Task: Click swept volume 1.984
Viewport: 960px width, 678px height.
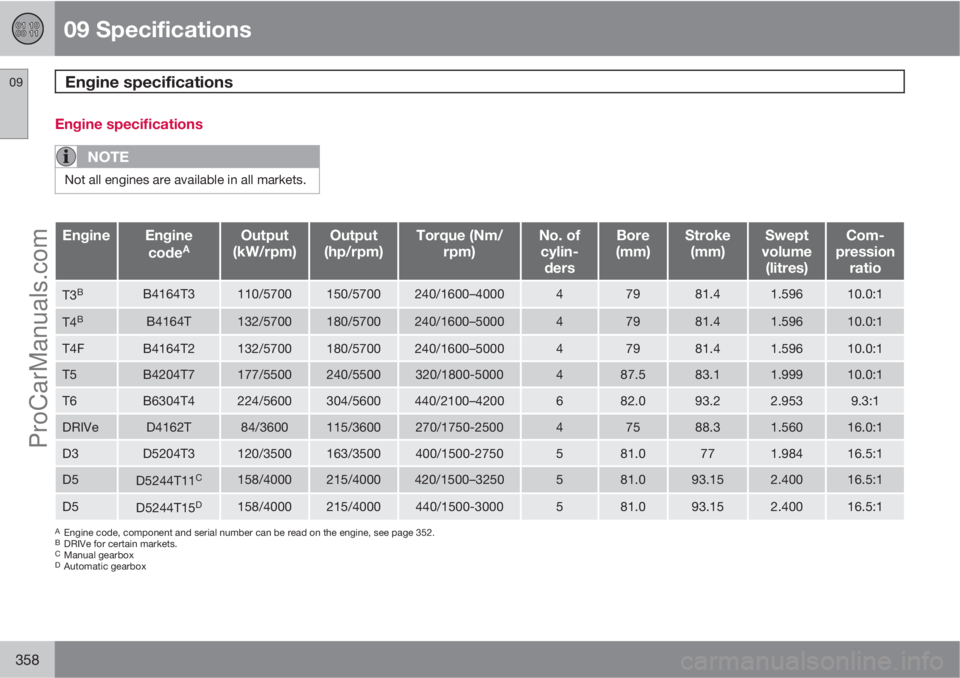Action: click(x=787, y=454)
